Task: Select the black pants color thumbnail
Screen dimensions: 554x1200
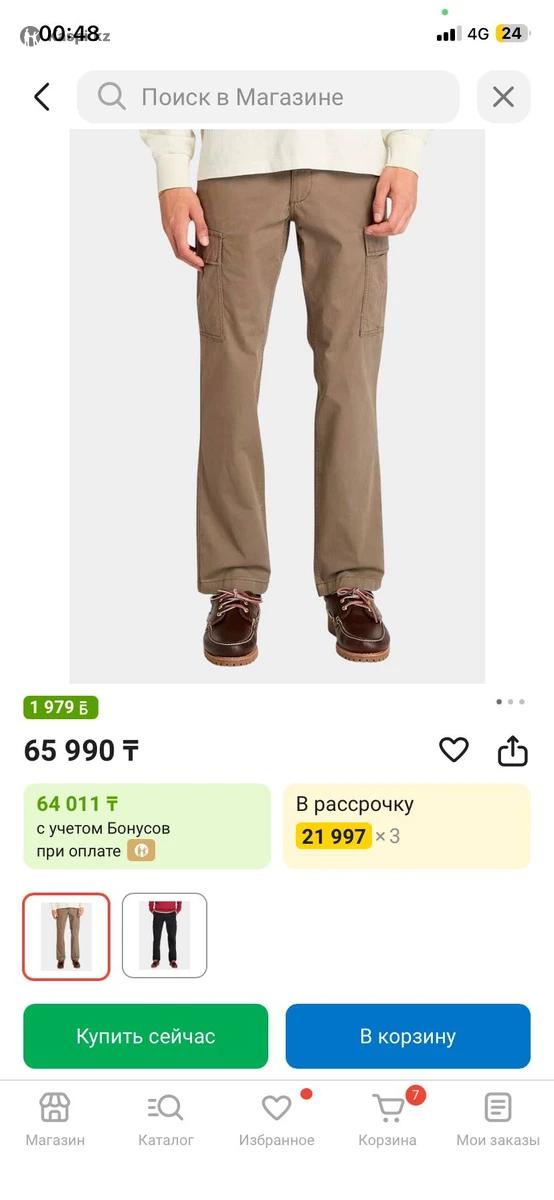Action: click(165, 935)
